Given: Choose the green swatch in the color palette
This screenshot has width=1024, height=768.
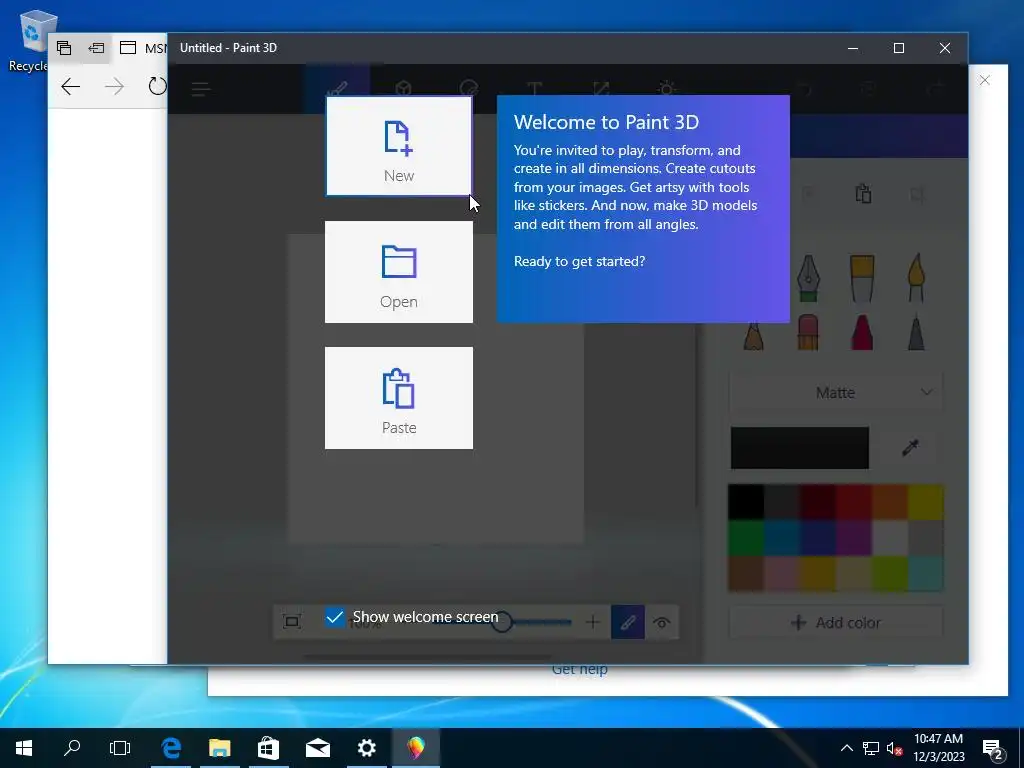Looking at the screenshot, I should click(746, 537).
